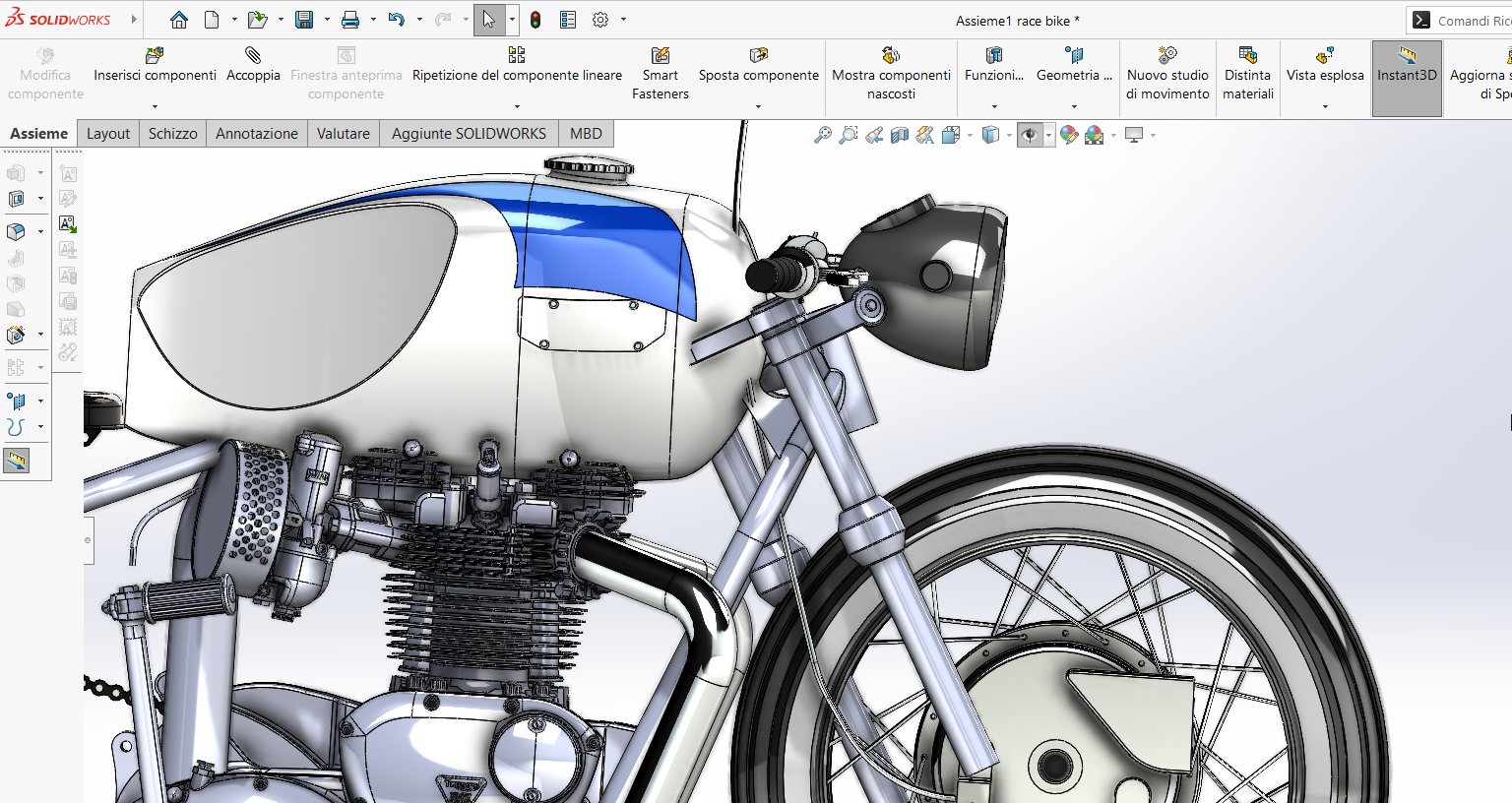
Task: Expand the Inserisci componenti dropdown arrow
Action: pos(155,106)
